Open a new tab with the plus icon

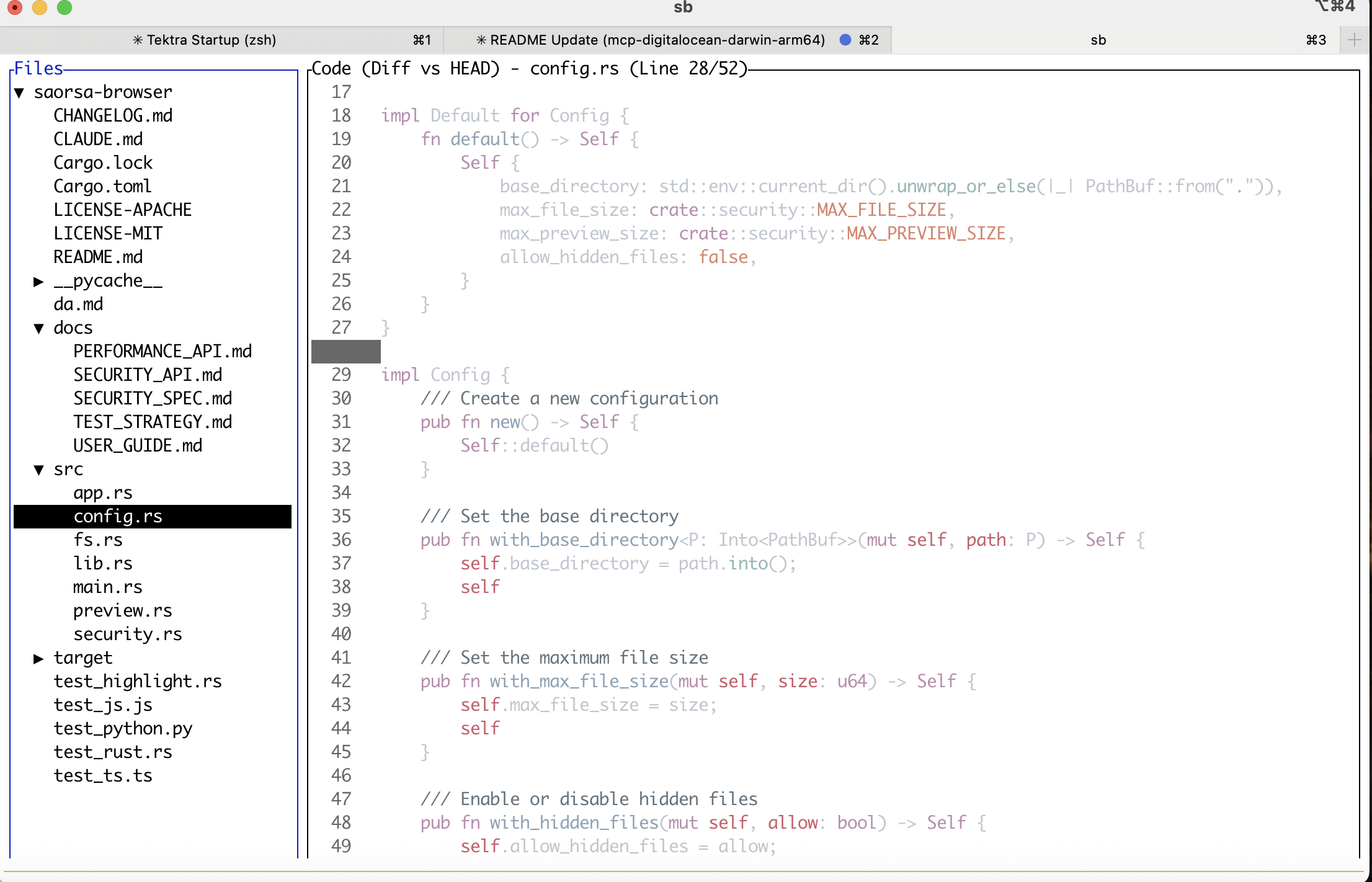click(x=1354, y=40)
